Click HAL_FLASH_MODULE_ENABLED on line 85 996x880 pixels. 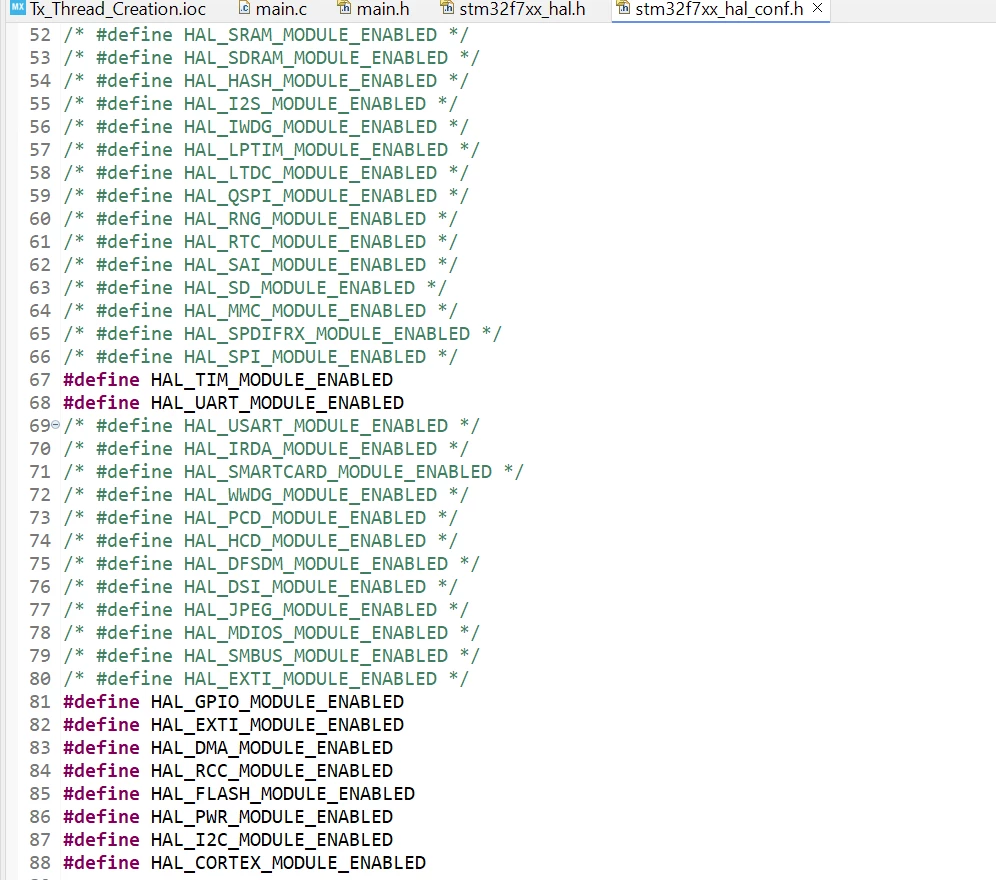pyautogui.click(x=283, y=794)
